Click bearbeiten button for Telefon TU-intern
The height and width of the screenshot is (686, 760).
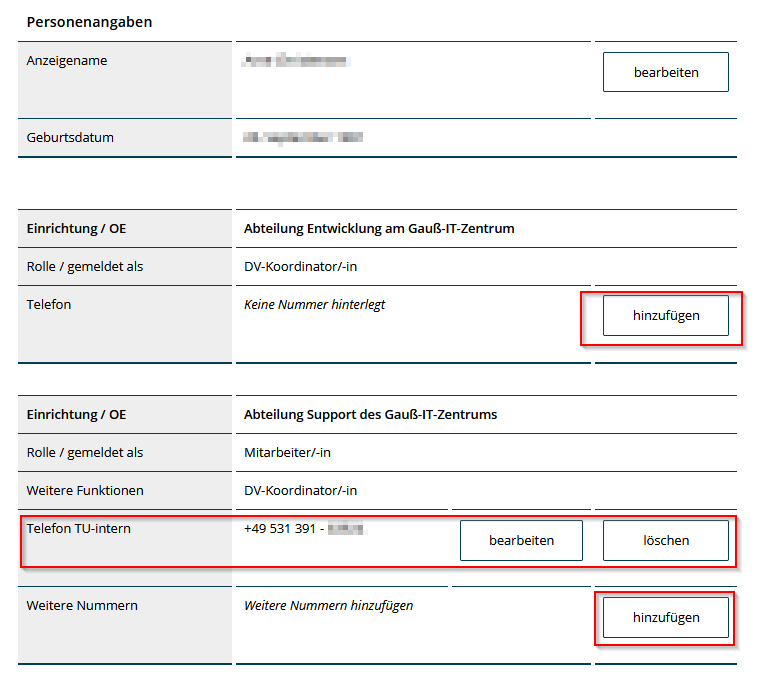coord(521,541)
